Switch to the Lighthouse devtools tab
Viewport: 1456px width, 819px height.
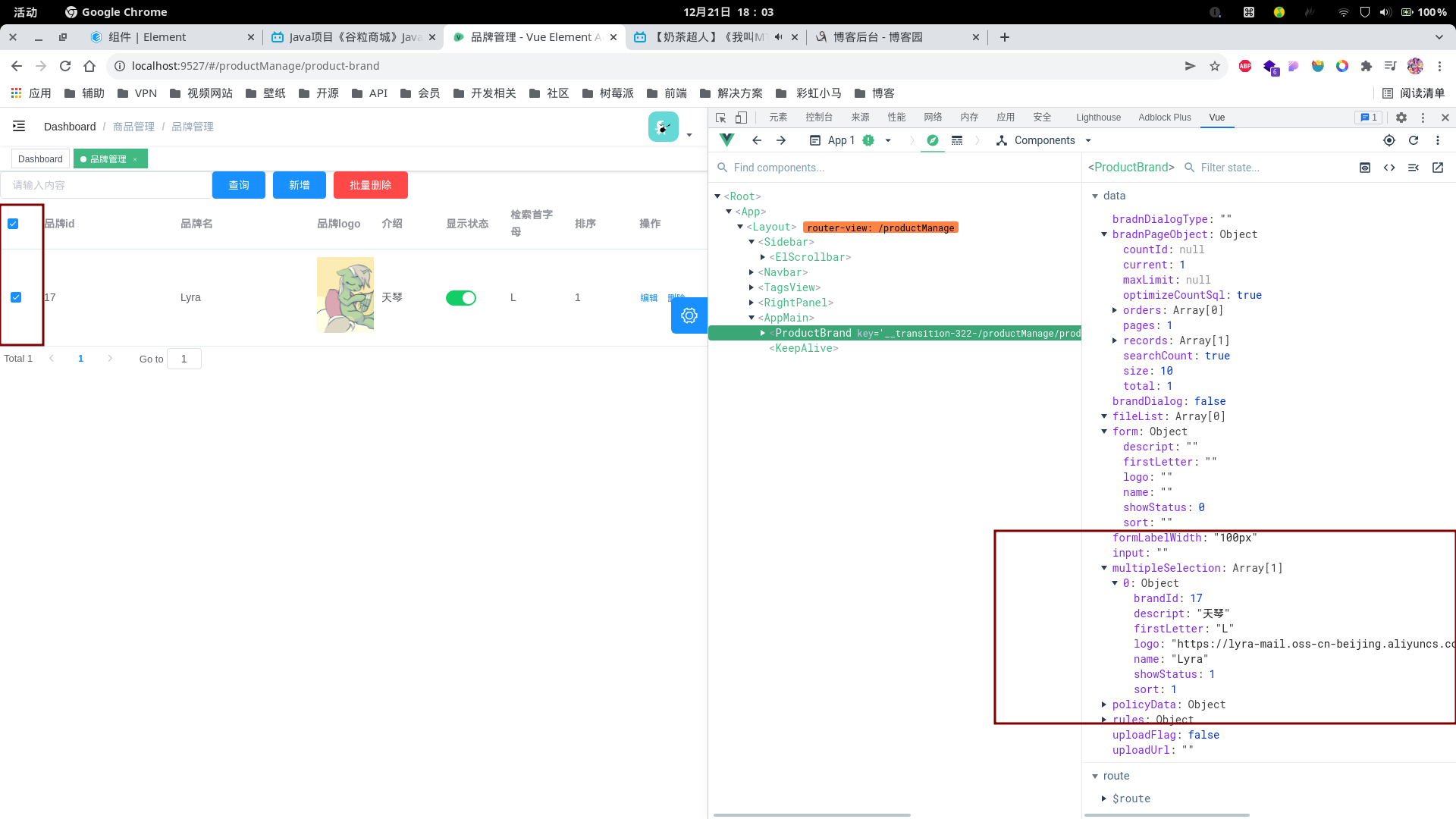(1097, 118)
